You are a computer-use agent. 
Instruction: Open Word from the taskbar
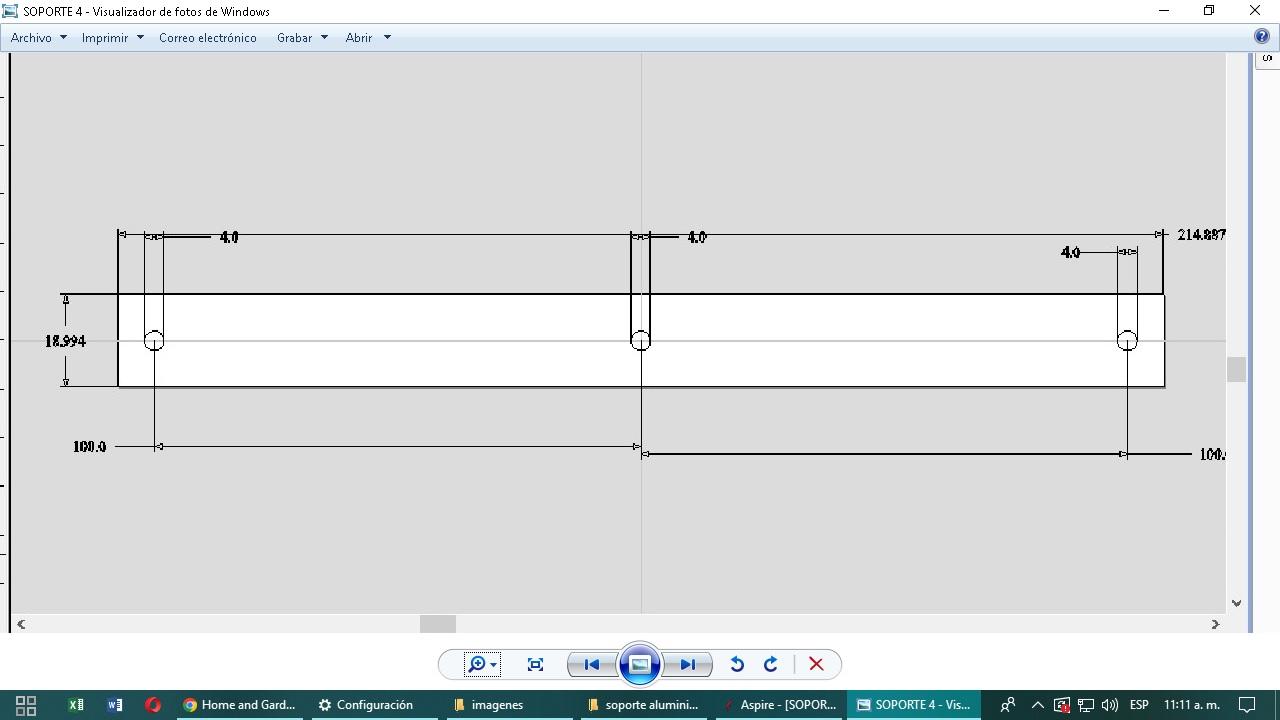[x=115, y=705]
